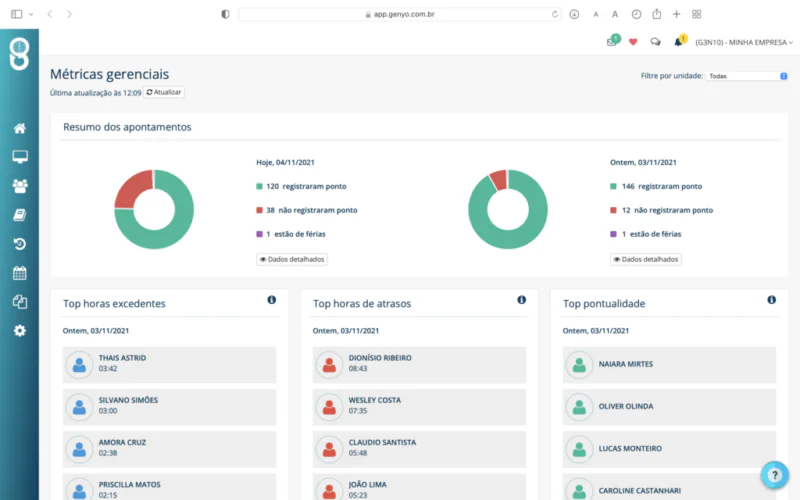Select the Claudio Santista row

(x=419, y=449)
